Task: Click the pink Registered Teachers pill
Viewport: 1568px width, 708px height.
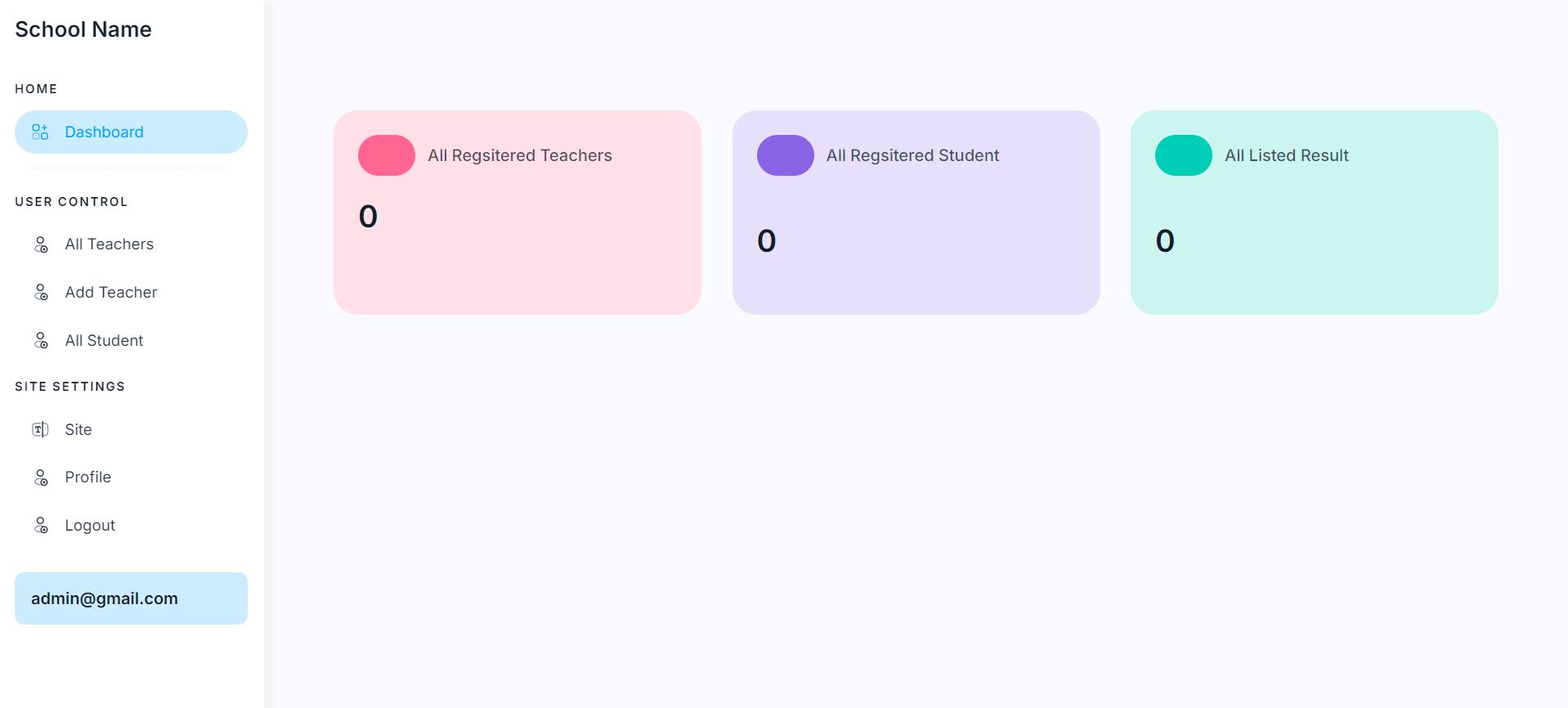Action: (x=387, y=155)
